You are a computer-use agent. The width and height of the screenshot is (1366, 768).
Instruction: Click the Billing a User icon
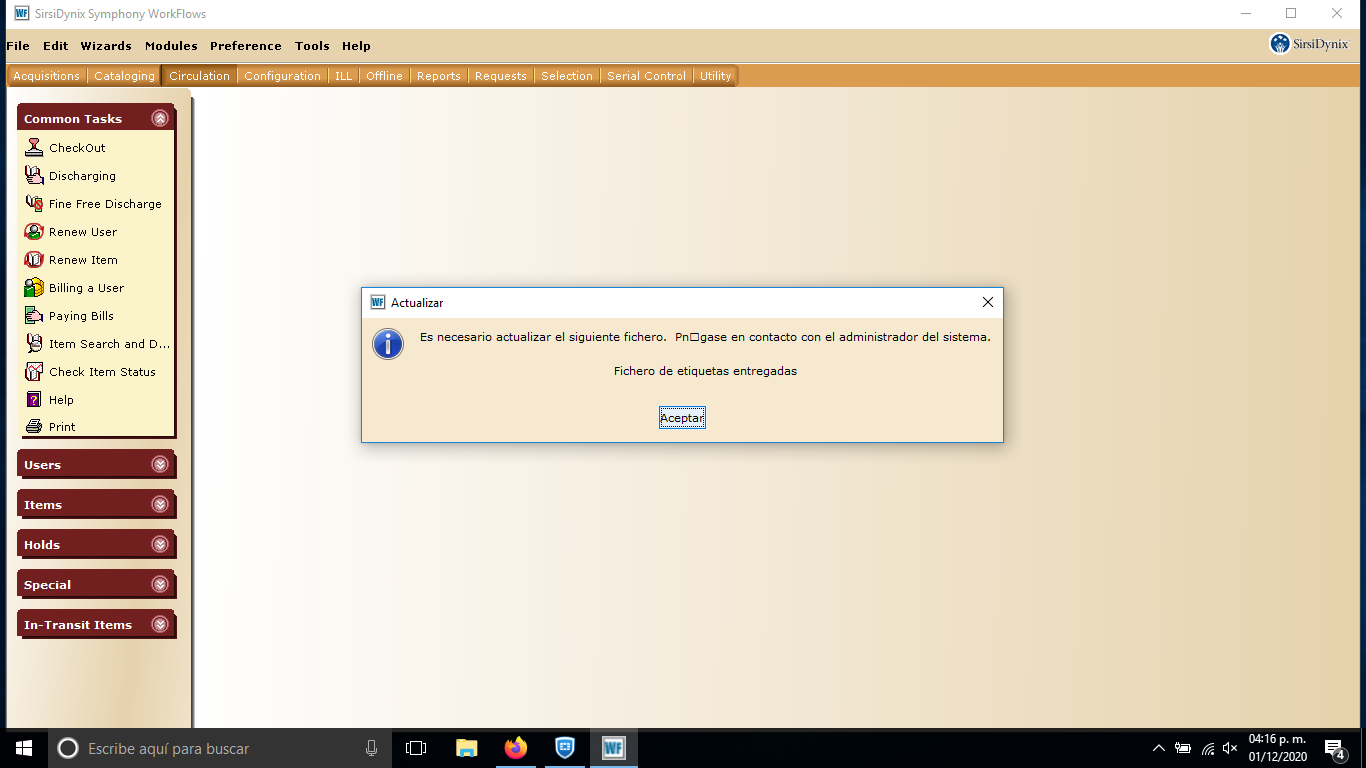click(x=34, y=287)
